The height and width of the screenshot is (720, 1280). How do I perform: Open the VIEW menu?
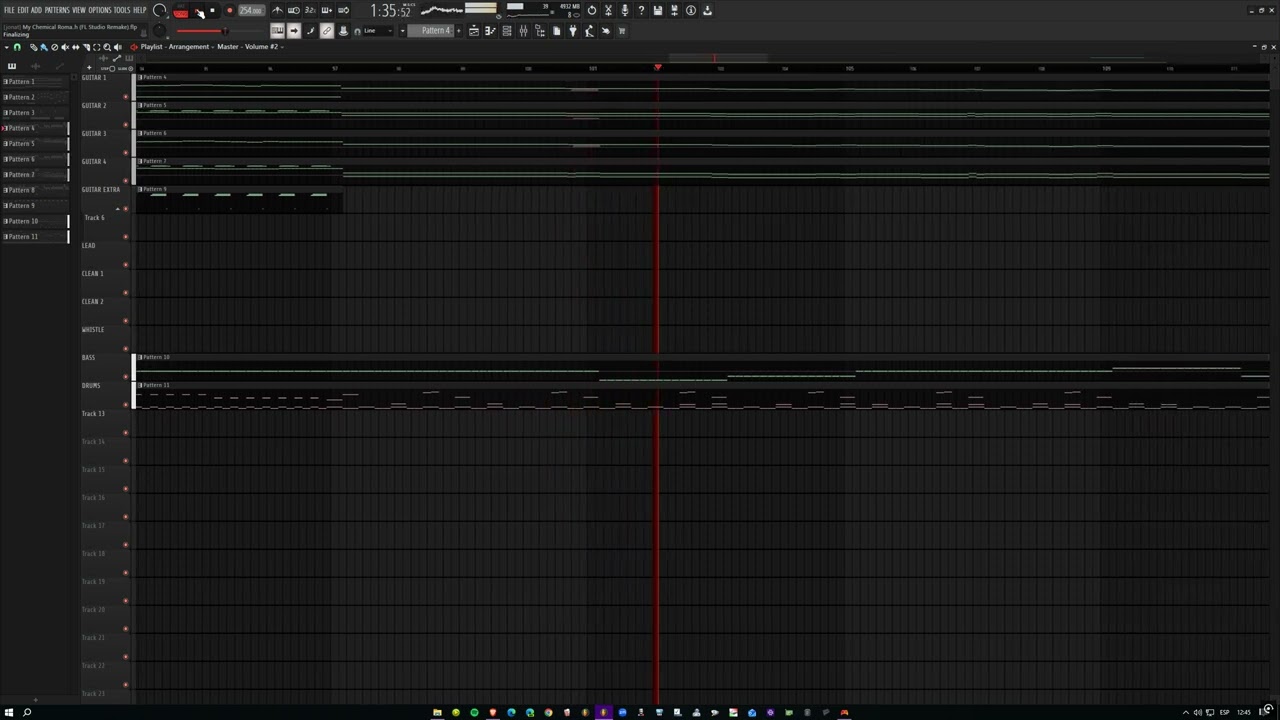[79, 10]
